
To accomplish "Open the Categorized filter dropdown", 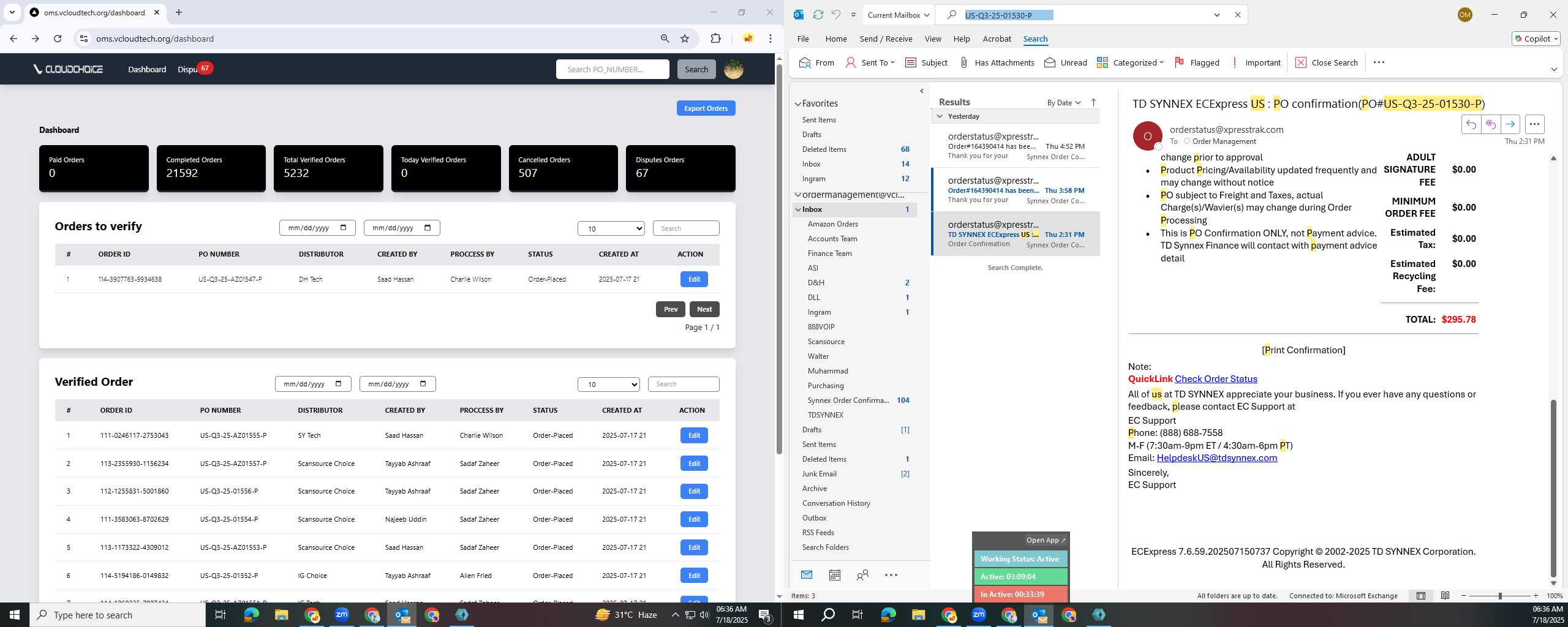I will point(1130,62).
